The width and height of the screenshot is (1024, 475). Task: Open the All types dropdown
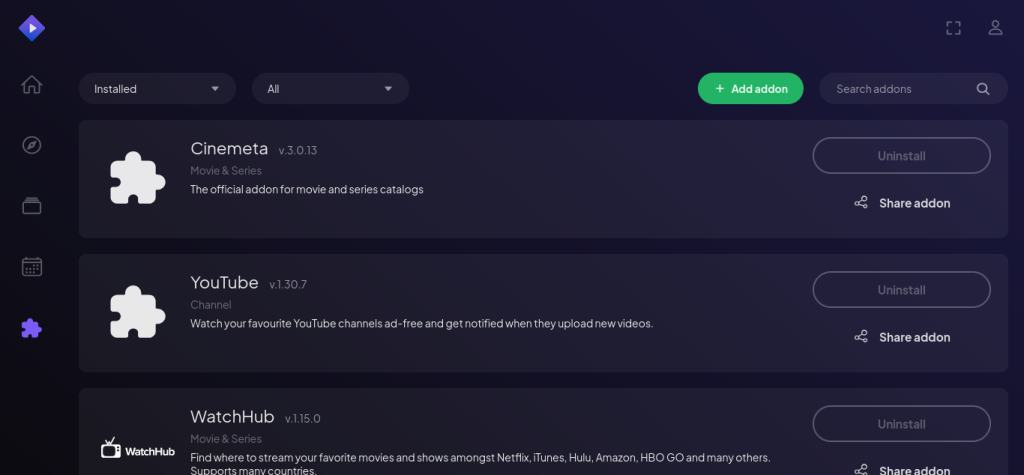point(330,89)
